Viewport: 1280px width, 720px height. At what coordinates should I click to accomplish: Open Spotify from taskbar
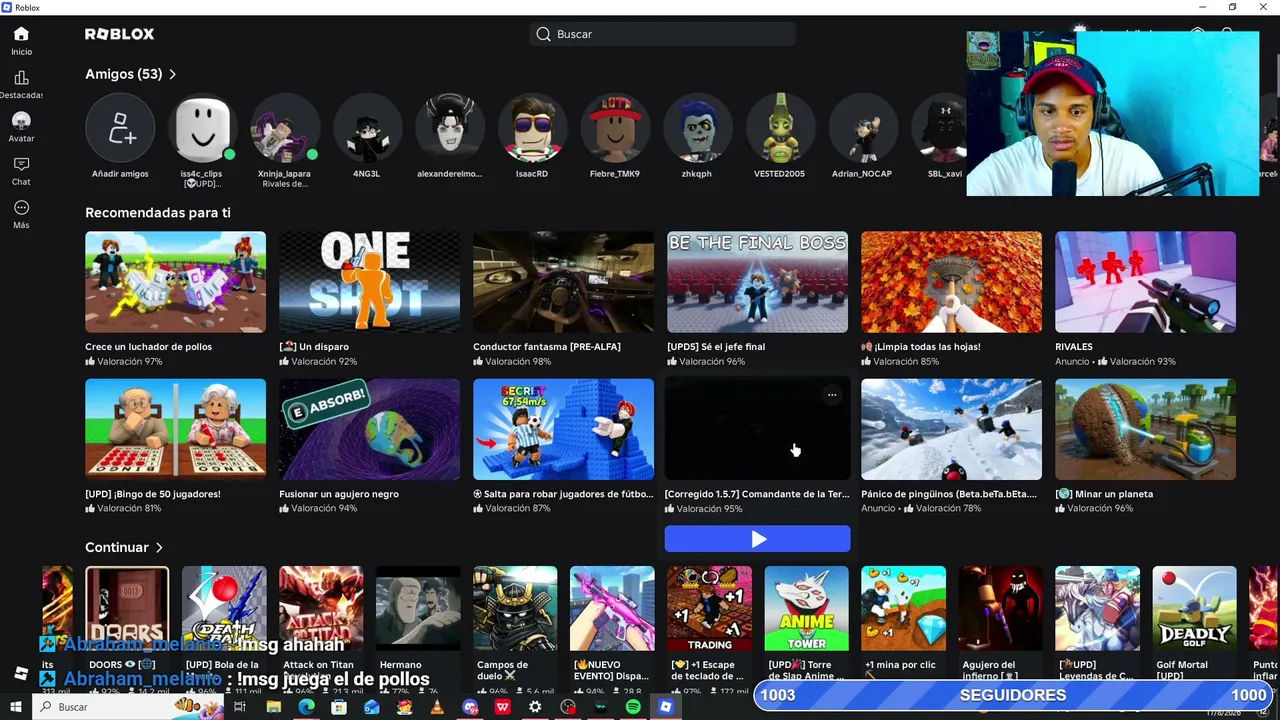point(633,707)
